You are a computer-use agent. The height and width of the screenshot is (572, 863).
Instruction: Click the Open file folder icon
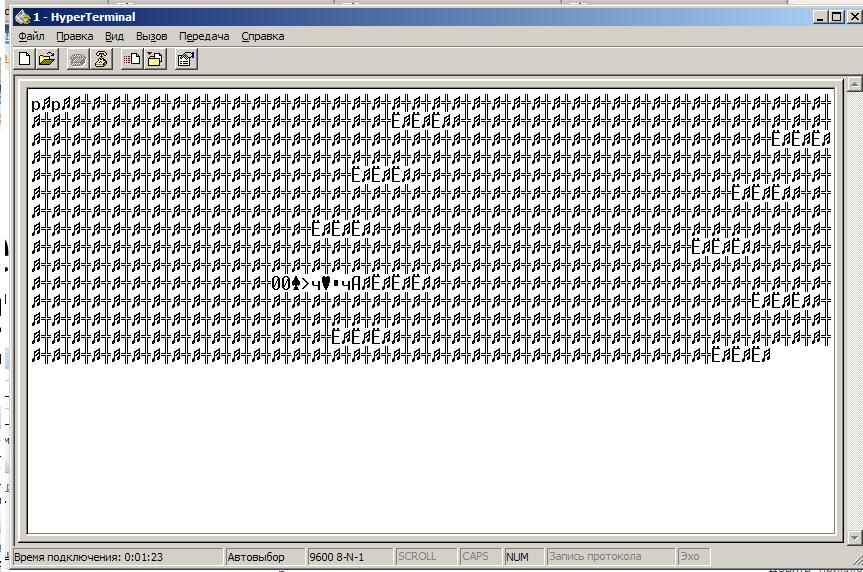pyautogui.click(x=47, y=59)
